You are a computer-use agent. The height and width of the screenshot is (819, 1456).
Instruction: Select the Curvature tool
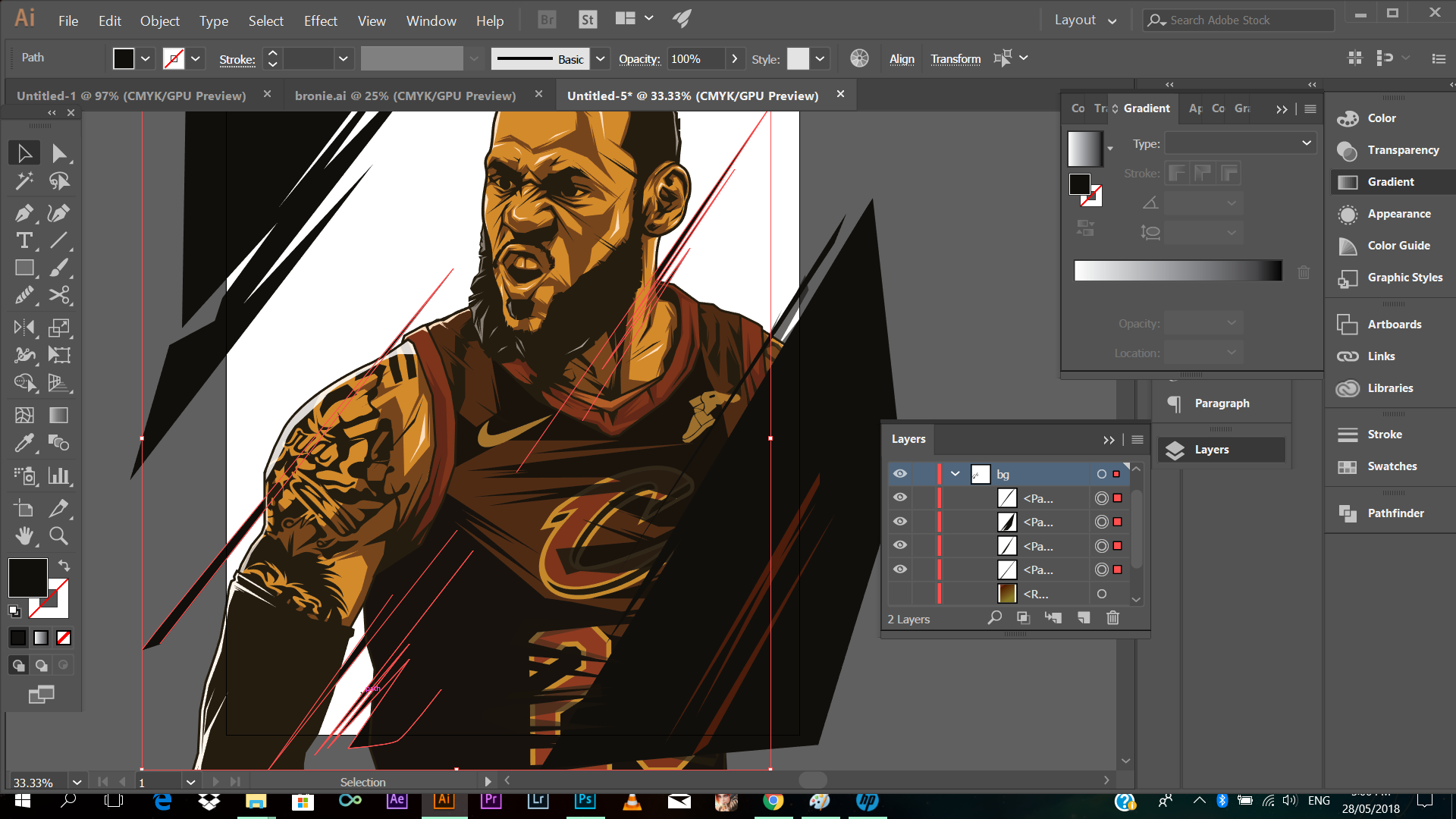point(59,213)
